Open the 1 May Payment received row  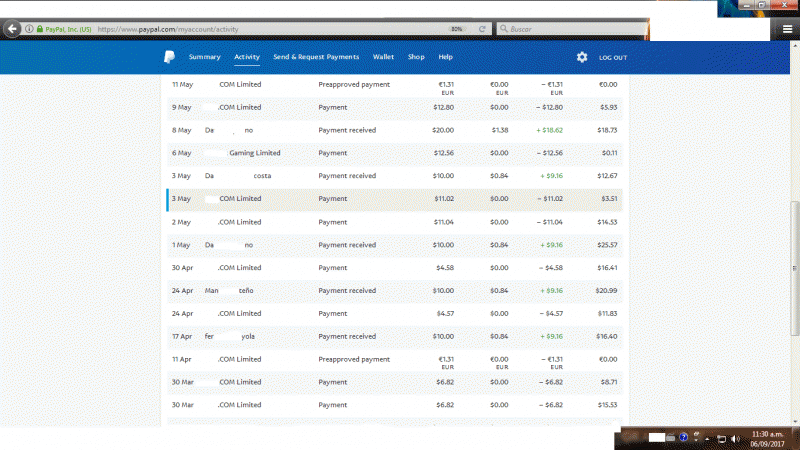point(394,245)
